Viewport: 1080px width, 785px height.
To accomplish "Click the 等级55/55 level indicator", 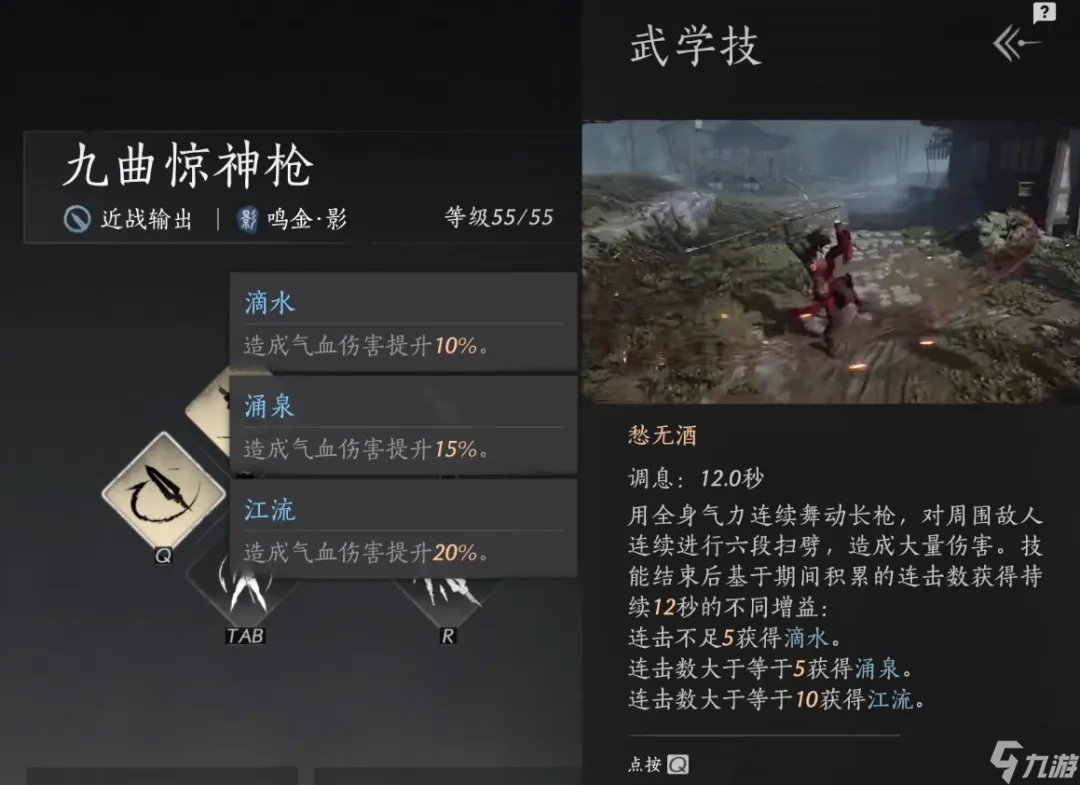I will pos(499,217).
